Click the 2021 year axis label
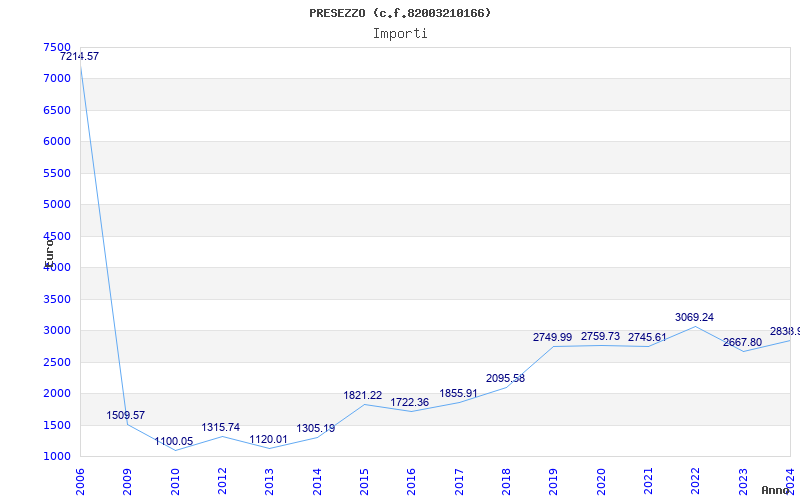800x500 pixels. [648, 482]
